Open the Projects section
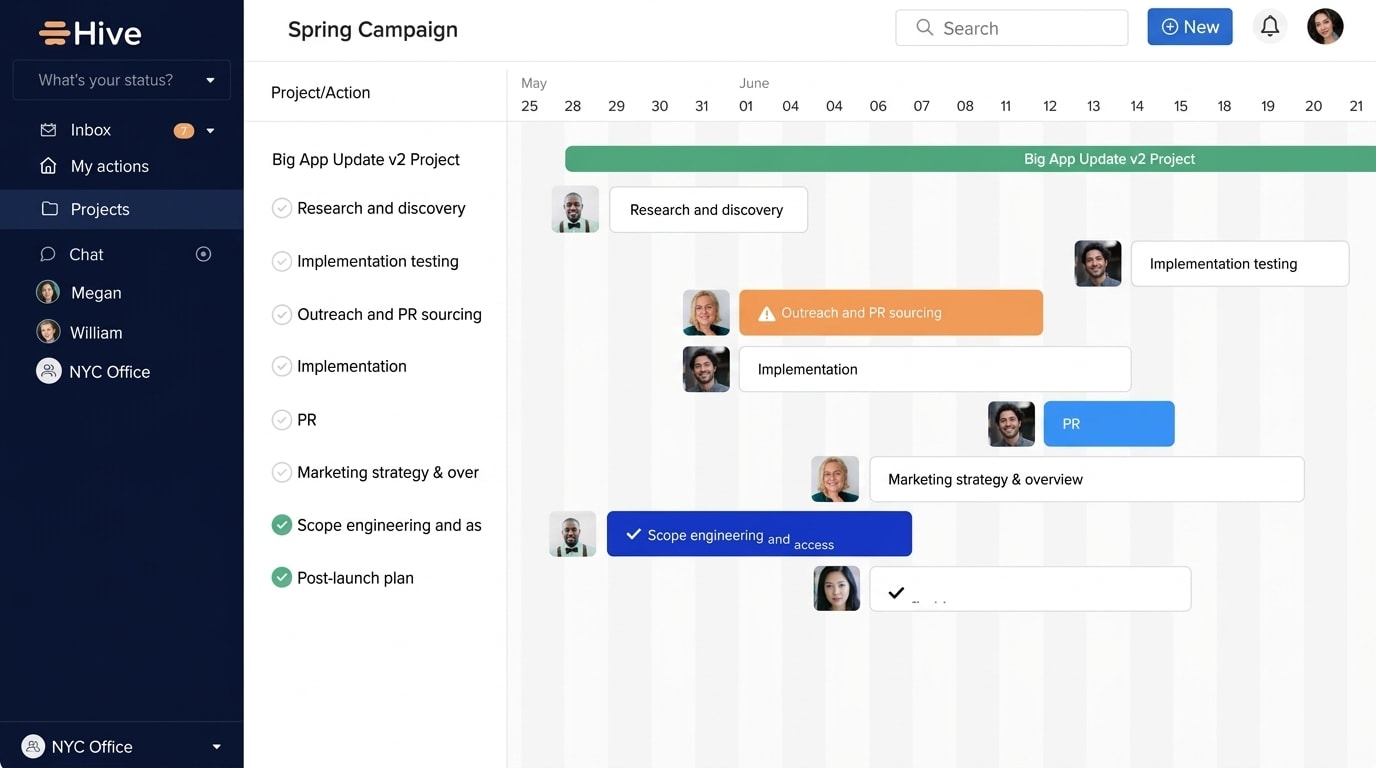 pyautogui.click(x=122, y=209)
